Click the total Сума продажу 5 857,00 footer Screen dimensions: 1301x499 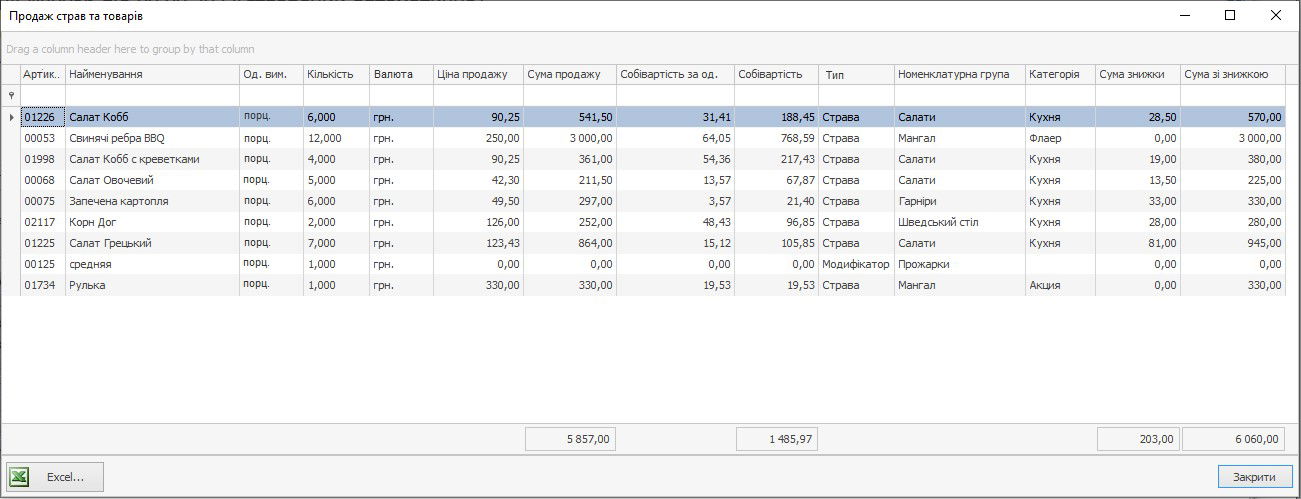coord(570,439)
